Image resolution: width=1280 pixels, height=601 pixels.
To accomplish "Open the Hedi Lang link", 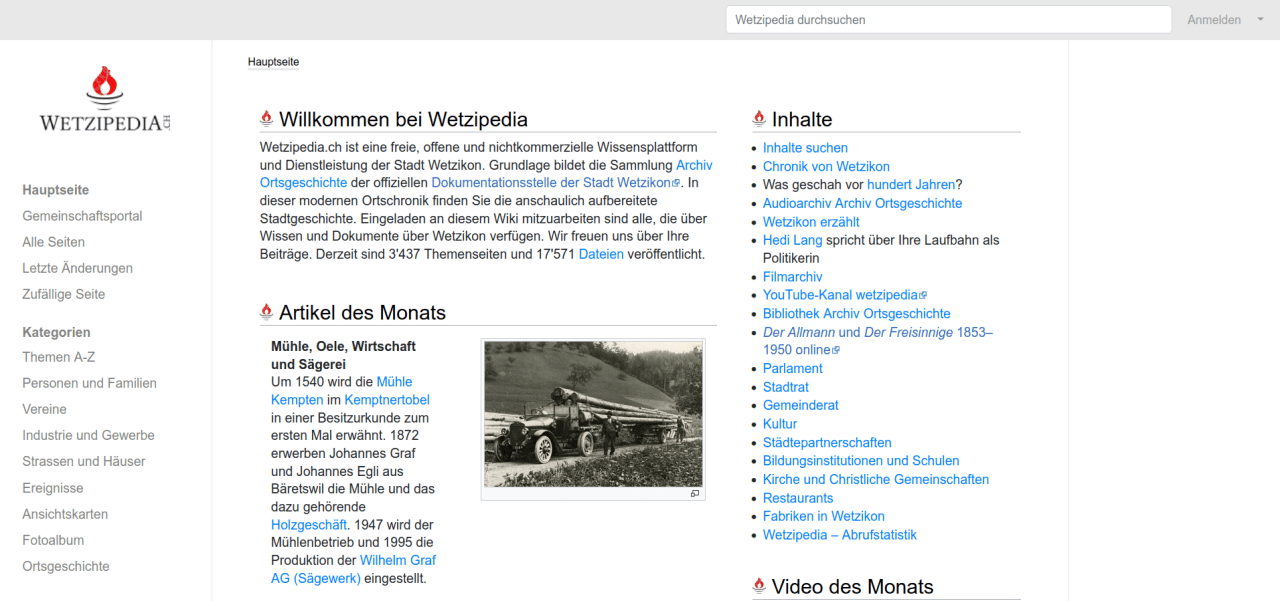I will click(792, 240).
